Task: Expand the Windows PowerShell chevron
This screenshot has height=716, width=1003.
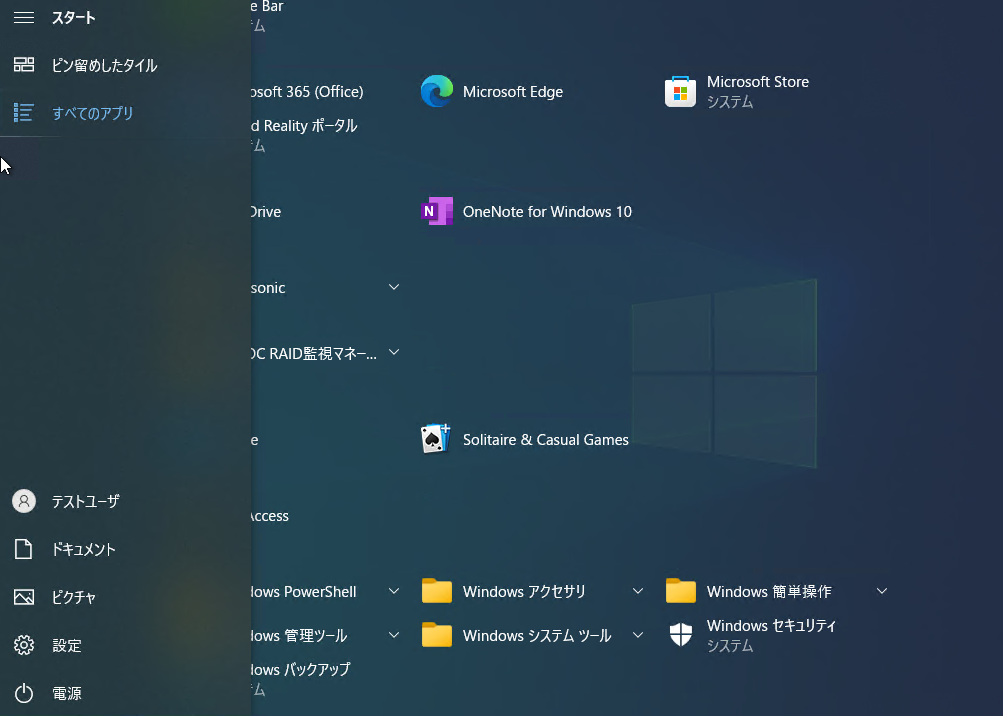Action: [394, 591]
